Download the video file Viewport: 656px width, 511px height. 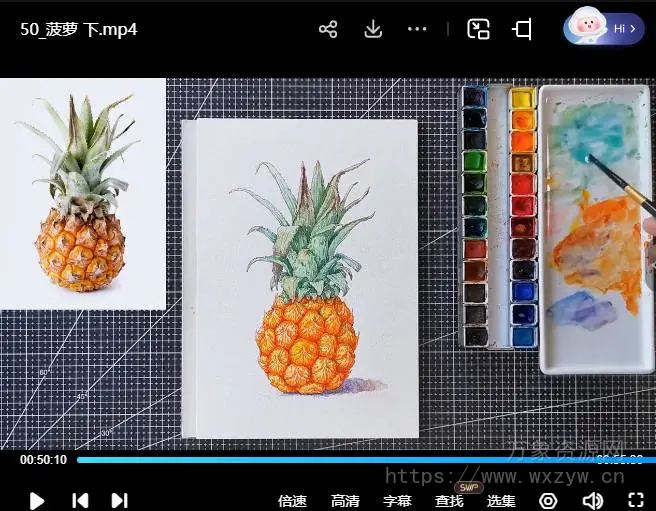tap(373, 29)
